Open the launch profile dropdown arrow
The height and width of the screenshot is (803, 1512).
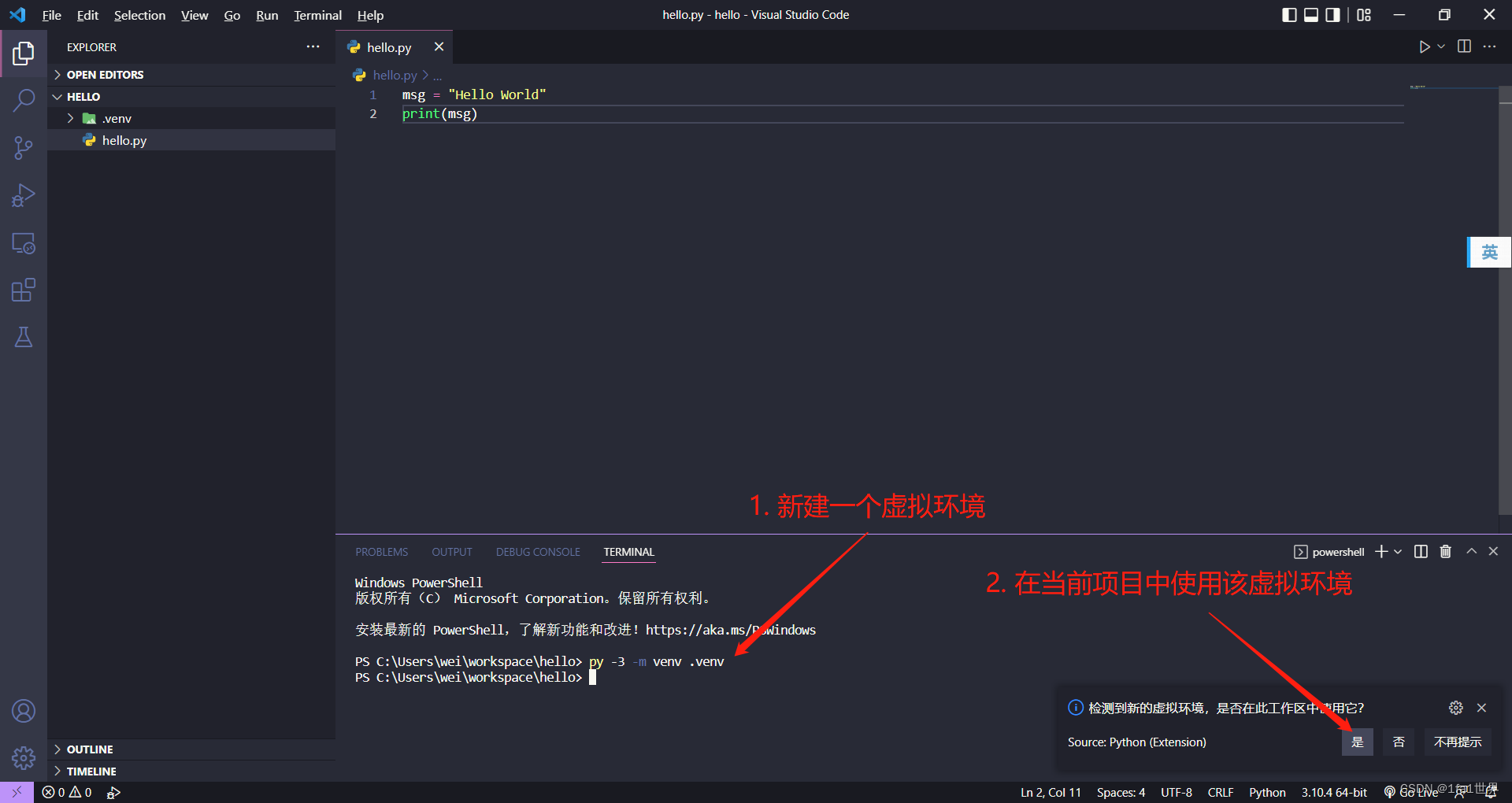pos(1398,552)
